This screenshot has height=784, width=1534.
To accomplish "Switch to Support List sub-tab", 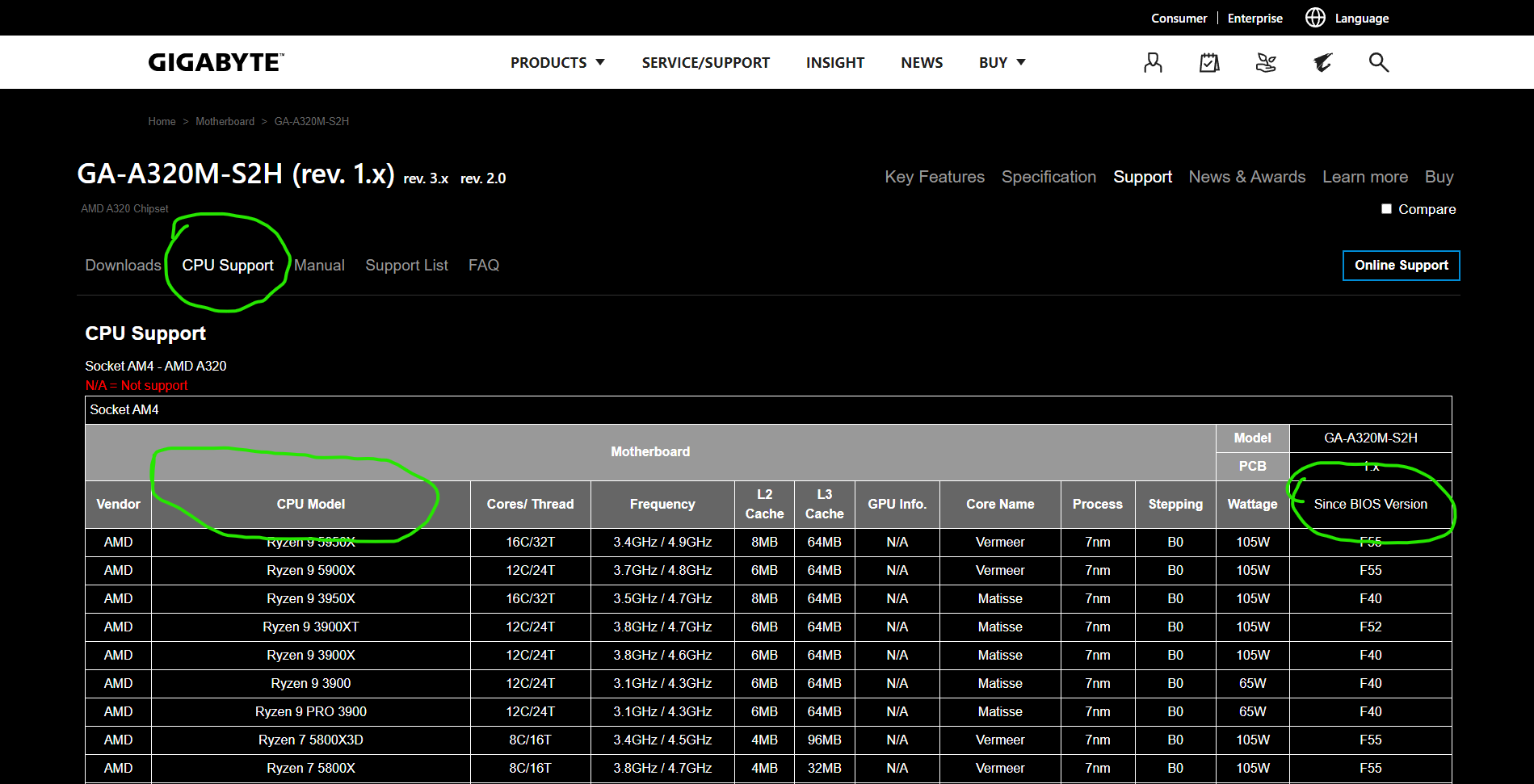I will tap(406, 265).
